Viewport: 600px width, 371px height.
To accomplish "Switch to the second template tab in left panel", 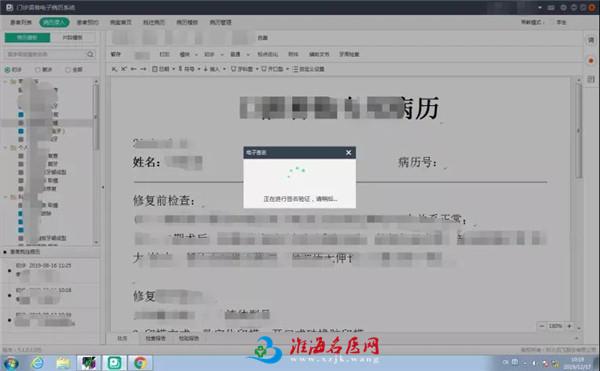I will tap(73, 37).
